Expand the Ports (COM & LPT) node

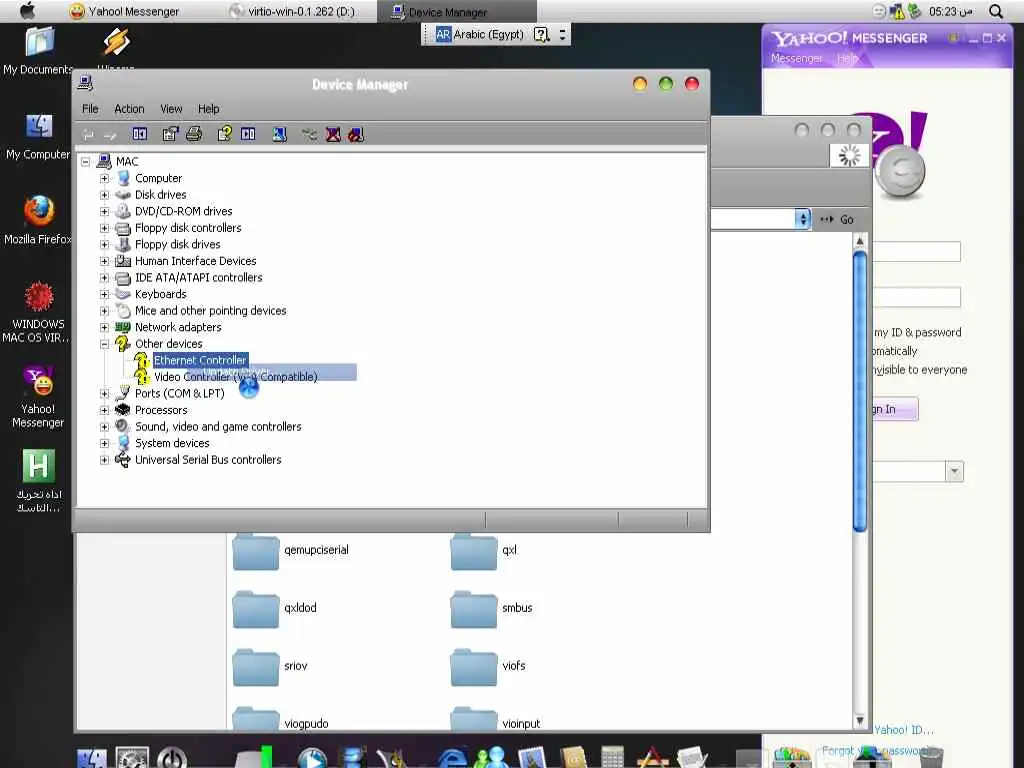(104, 394)
